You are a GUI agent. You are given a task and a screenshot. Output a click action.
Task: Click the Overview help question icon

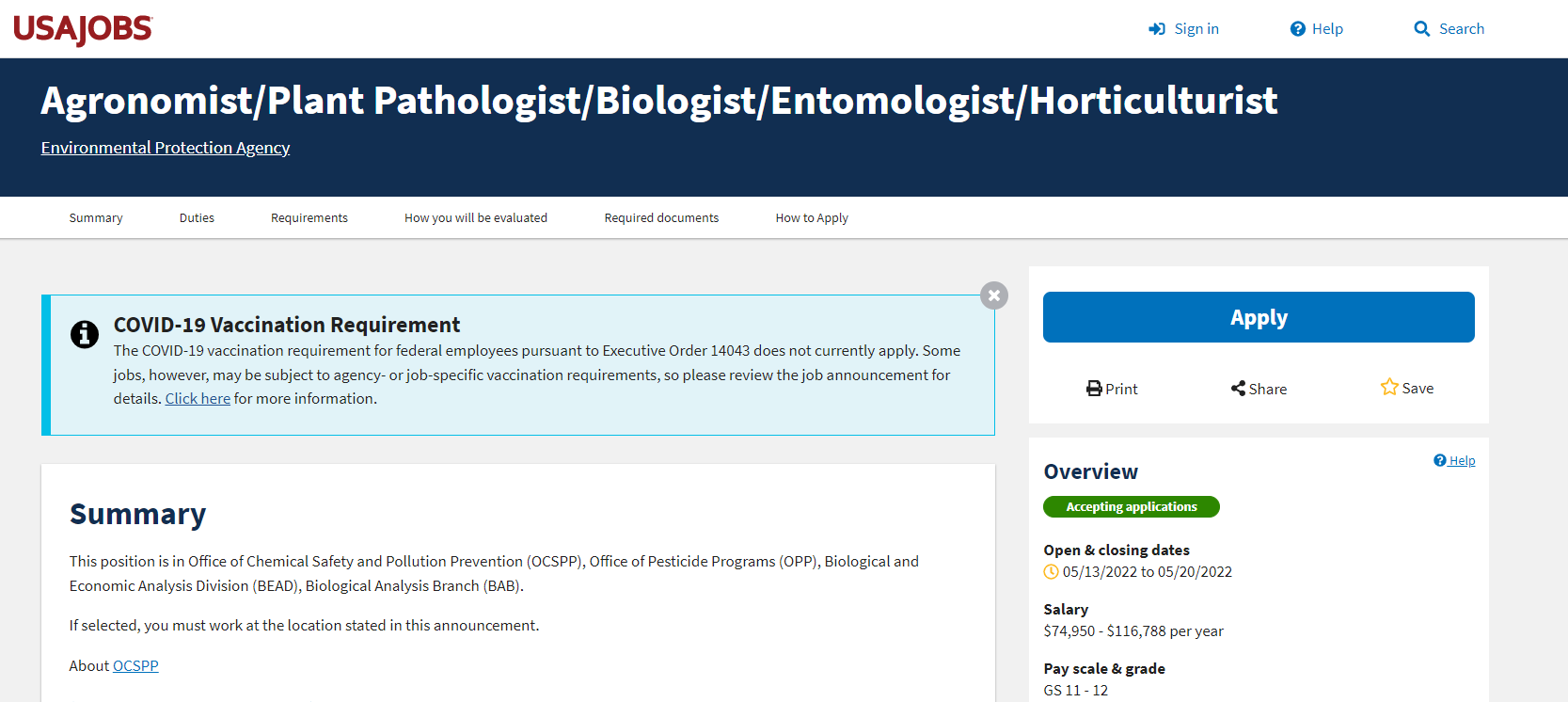click(1440, 460)
